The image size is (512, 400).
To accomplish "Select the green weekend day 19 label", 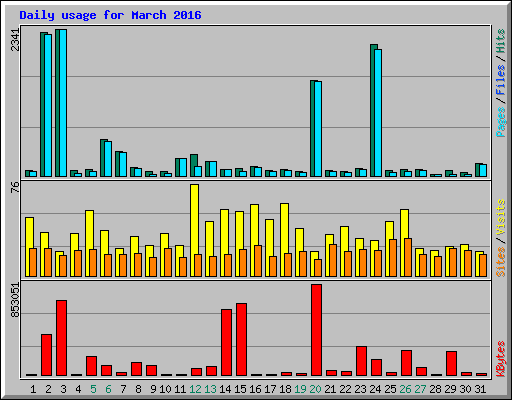I will (300, 389).
